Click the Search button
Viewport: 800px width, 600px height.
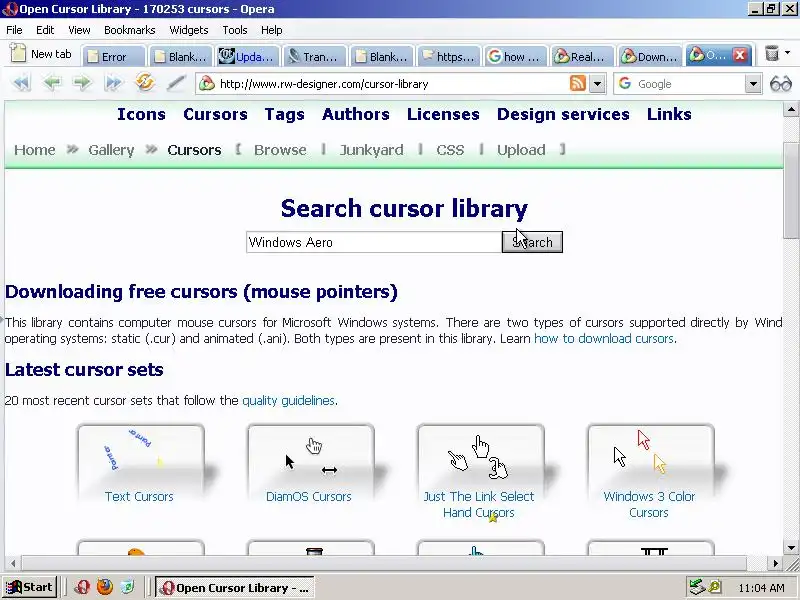pyautogui.click(x=532, y=242)
